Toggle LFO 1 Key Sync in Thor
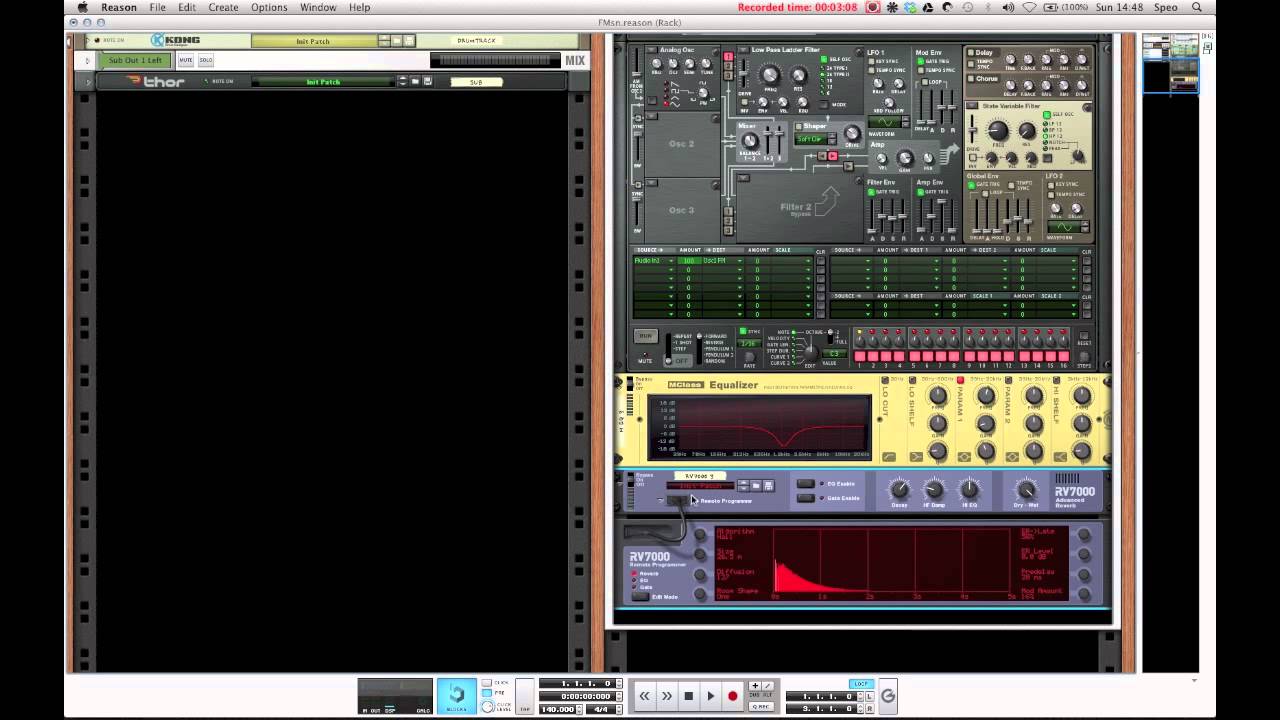 [871, 61]
